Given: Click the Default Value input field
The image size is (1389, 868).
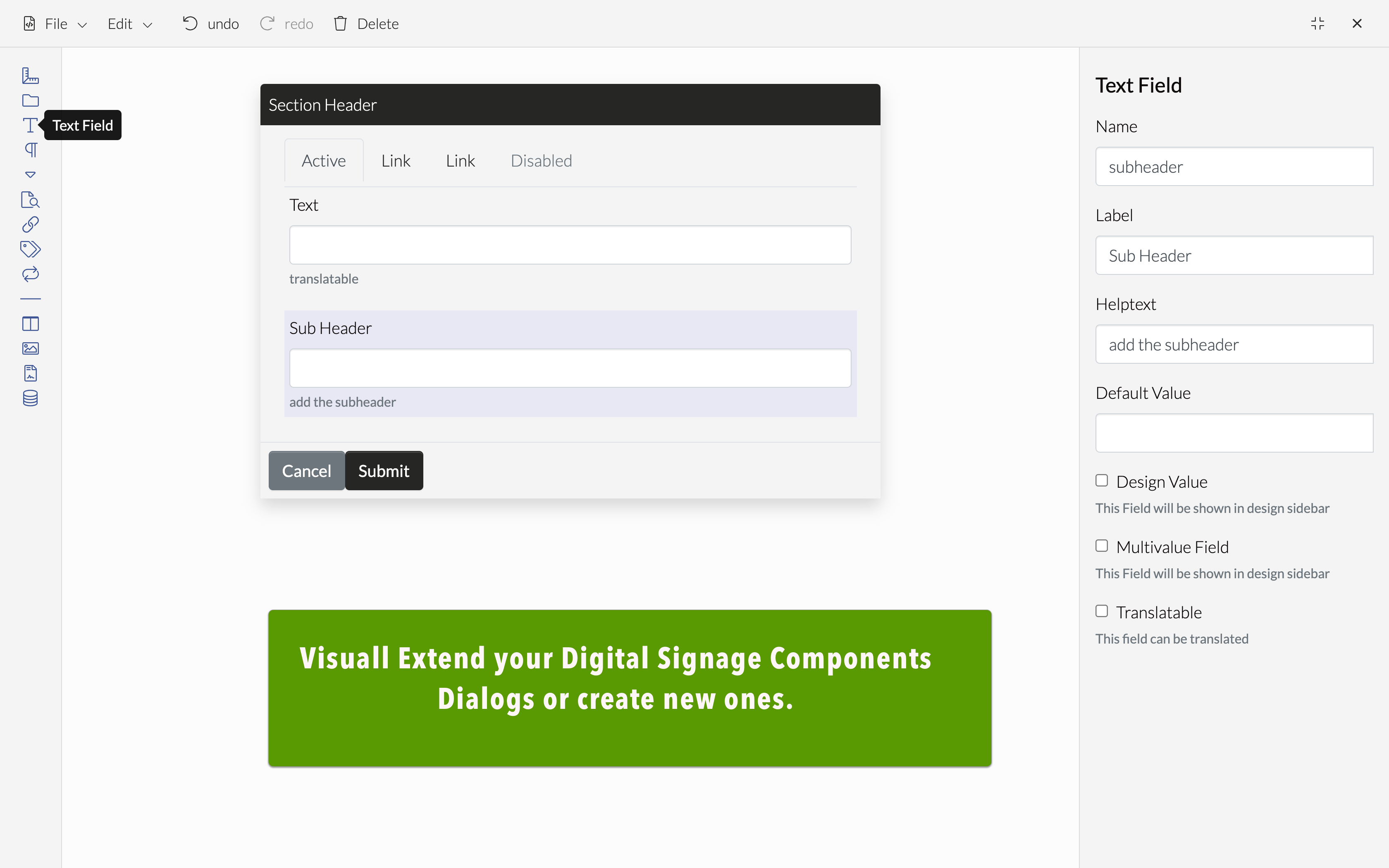Looking at the screenshot, I should [1234, 433].
